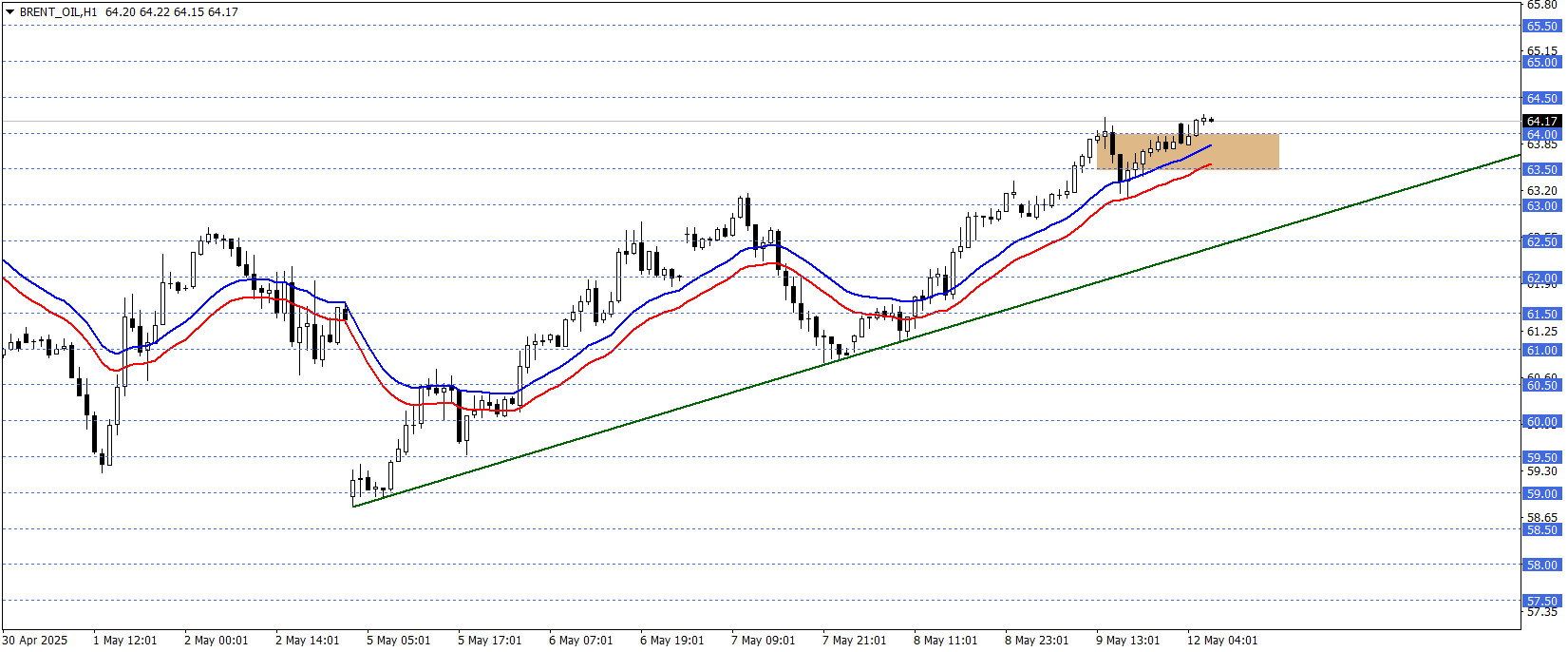Click the 5 May 17:01 time label

[490, 640]
